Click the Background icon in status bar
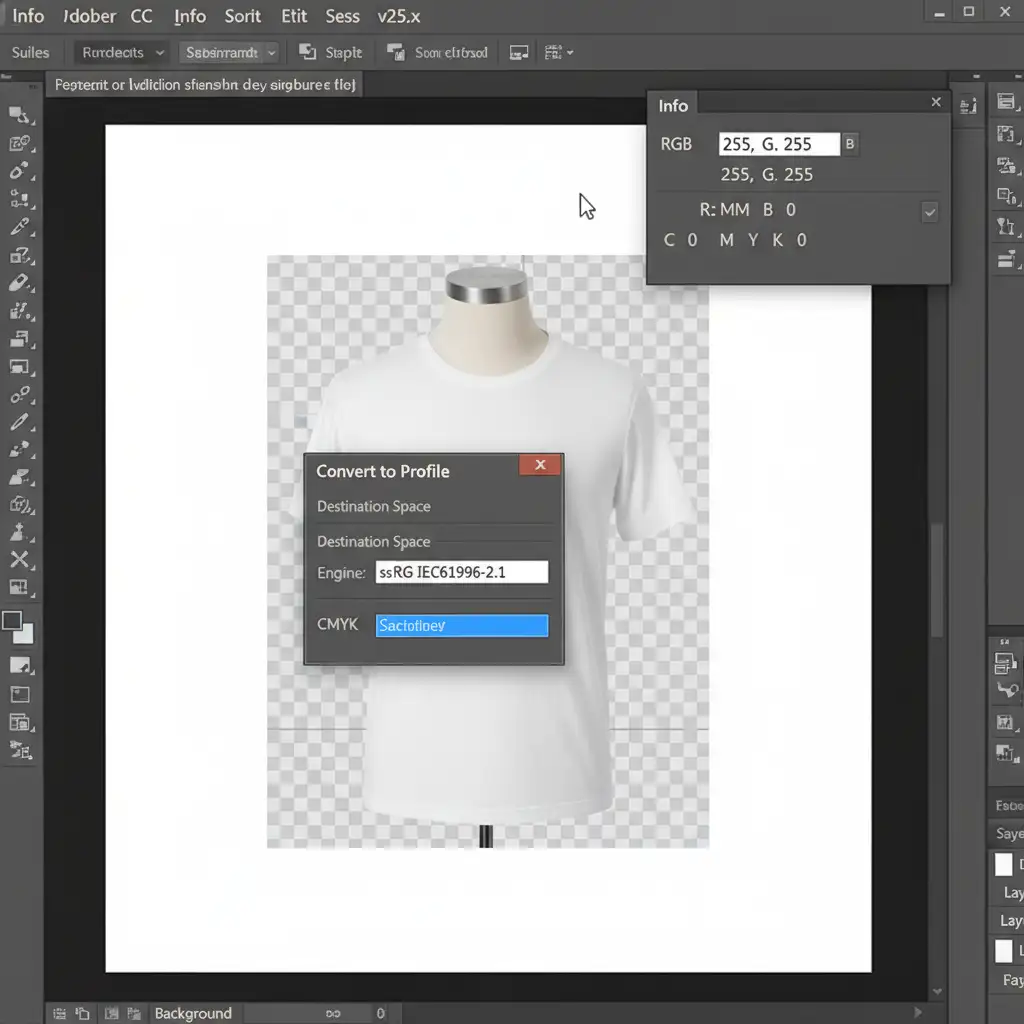 coord(135,1013)
